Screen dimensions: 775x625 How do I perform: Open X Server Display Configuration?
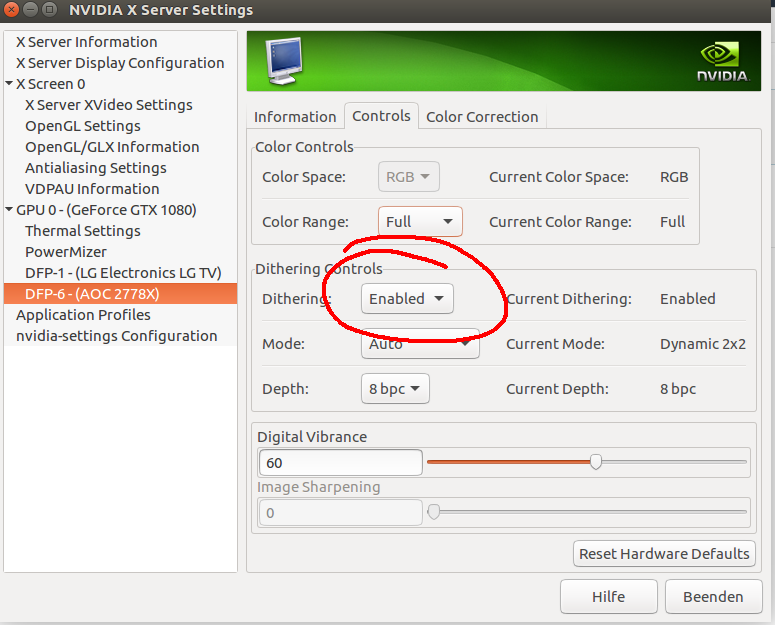[x=120, y=63]
